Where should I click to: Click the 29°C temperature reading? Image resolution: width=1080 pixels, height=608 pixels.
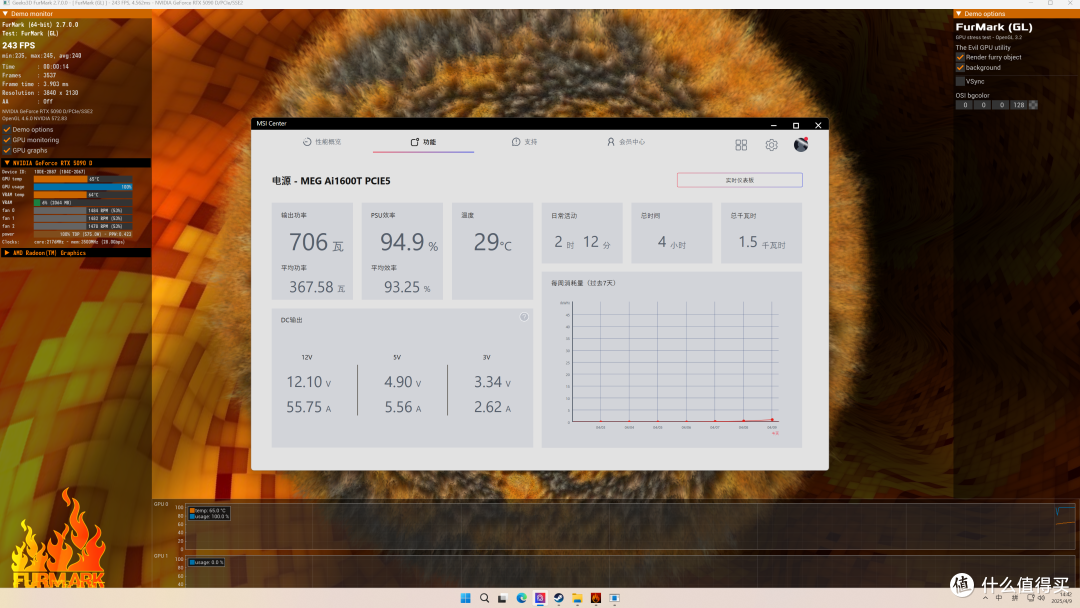492,242
